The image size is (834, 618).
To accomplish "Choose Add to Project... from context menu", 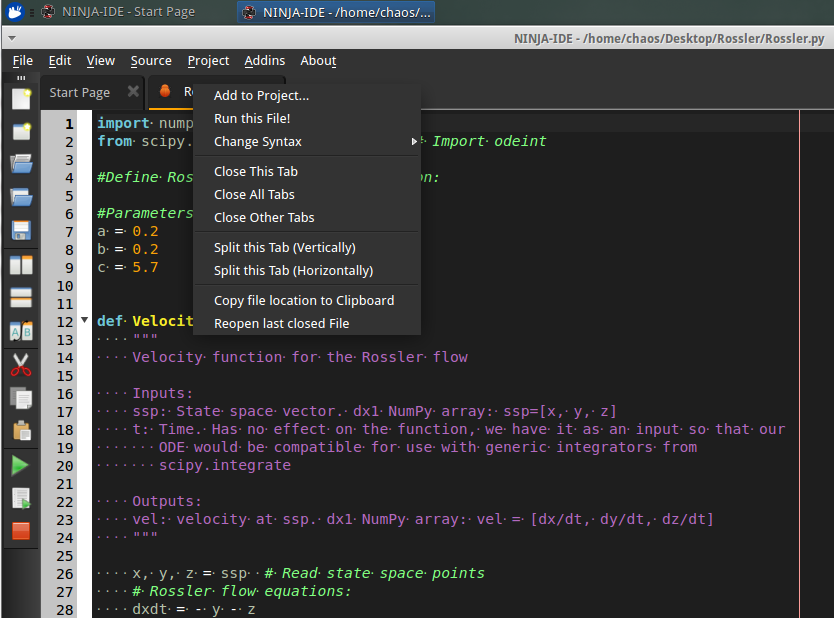I will click(307, 96).
